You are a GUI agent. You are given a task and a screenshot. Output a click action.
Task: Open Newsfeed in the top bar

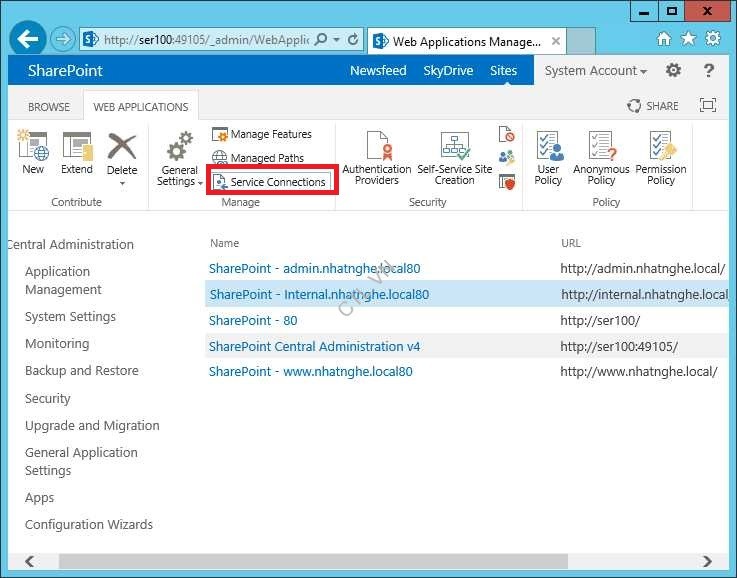[378, 70]
